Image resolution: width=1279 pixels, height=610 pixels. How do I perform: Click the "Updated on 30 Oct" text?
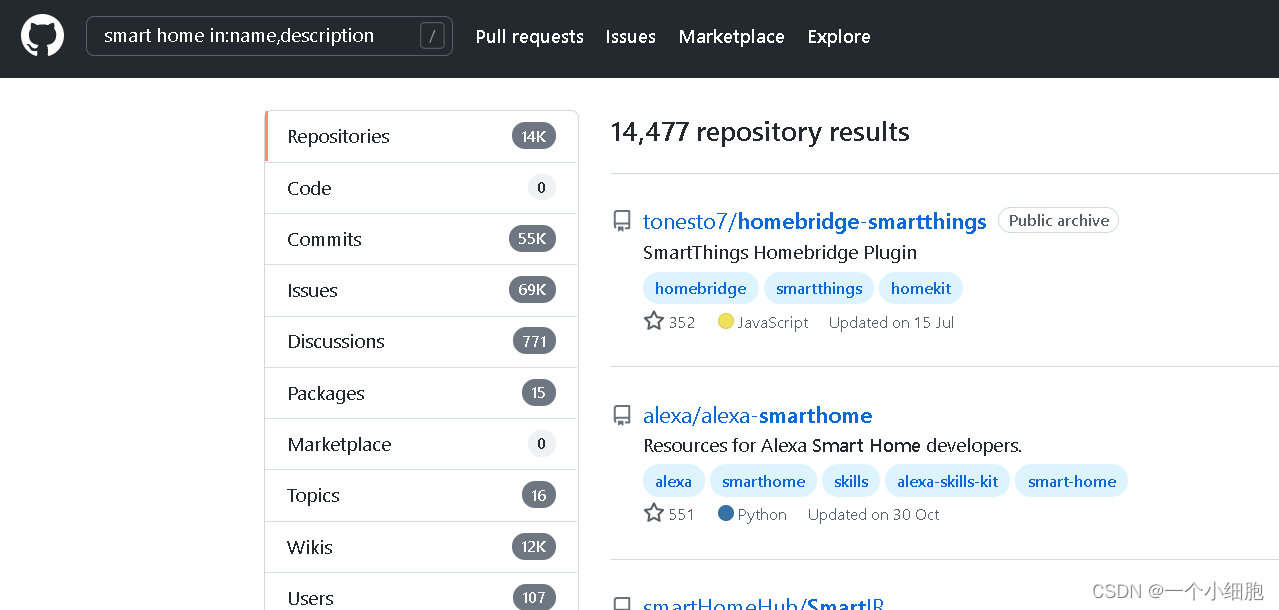(873, 514)
